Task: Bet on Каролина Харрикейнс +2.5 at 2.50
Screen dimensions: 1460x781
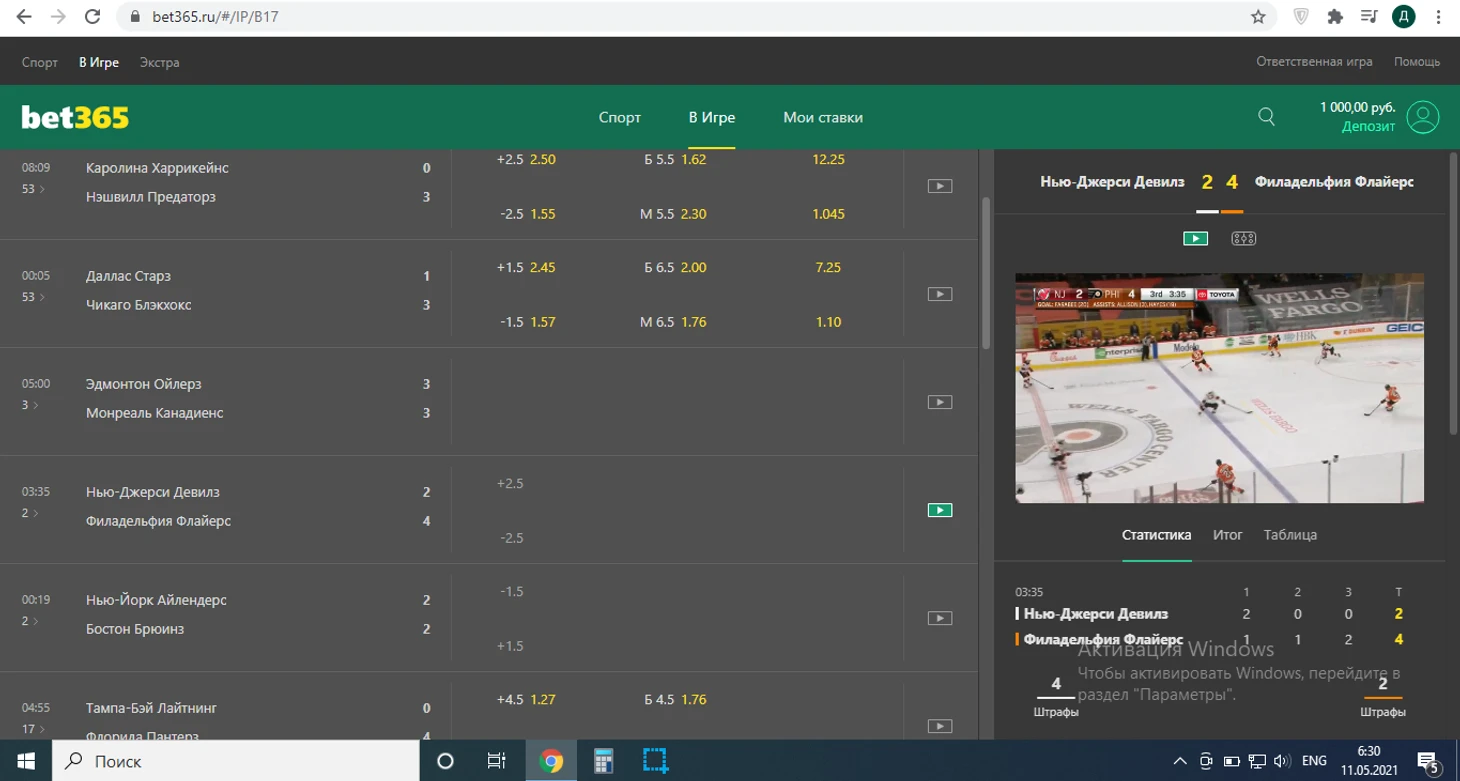Action: tap(526, 159)
